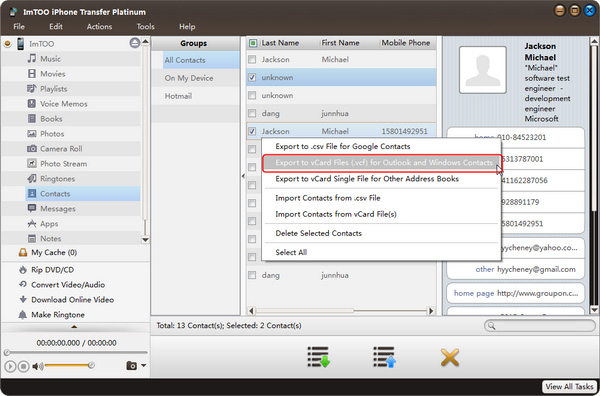Open the Help menu
Viewport: 600px width, 396px height.
187,26
